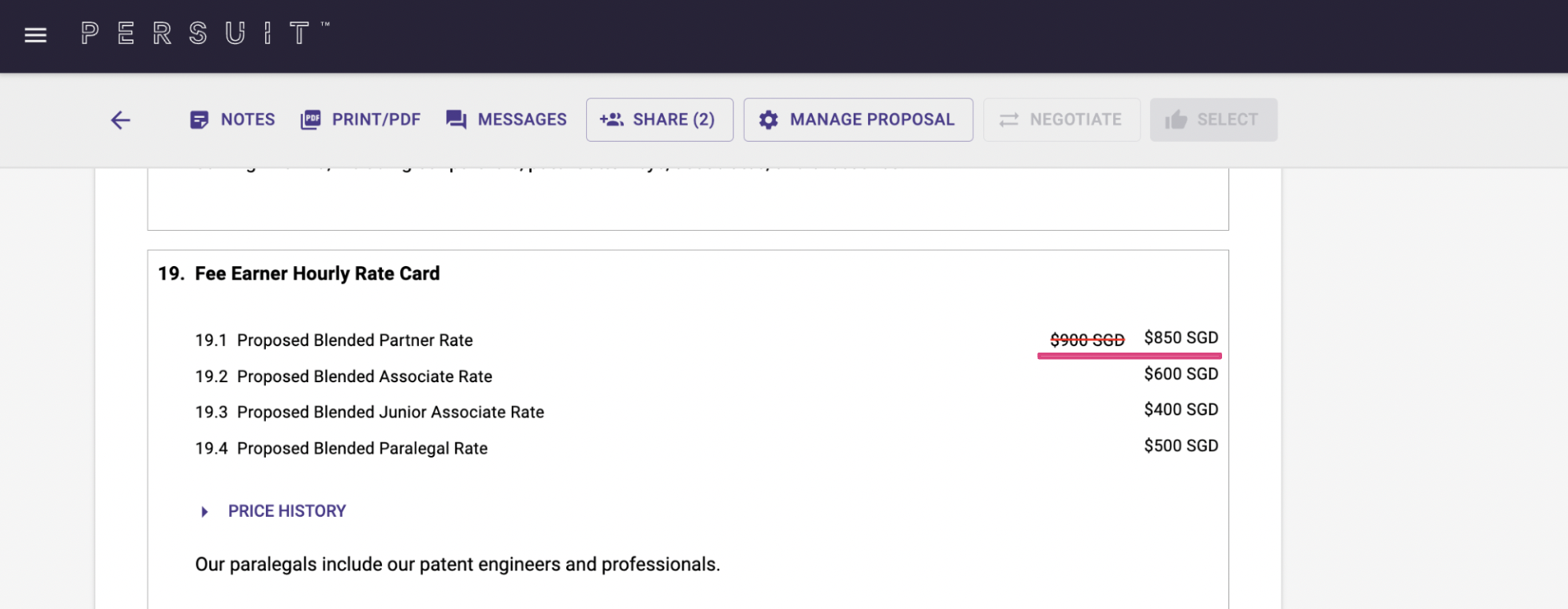Click the Messages chat bubble icon
Screen dimensions: 1568x609
coord(456,120)
